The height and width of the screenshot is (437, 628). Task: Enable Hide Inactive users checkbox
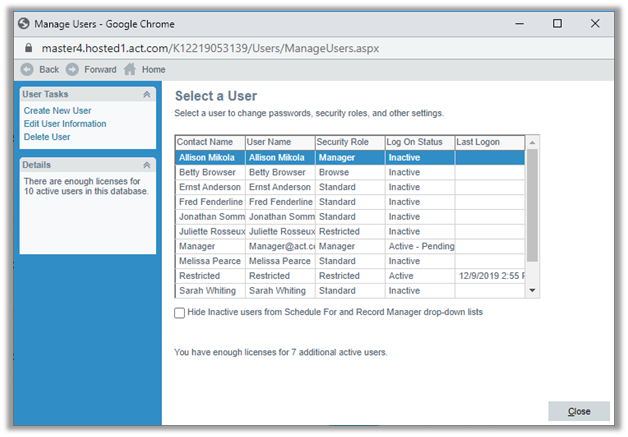click(x=180, y=313)
